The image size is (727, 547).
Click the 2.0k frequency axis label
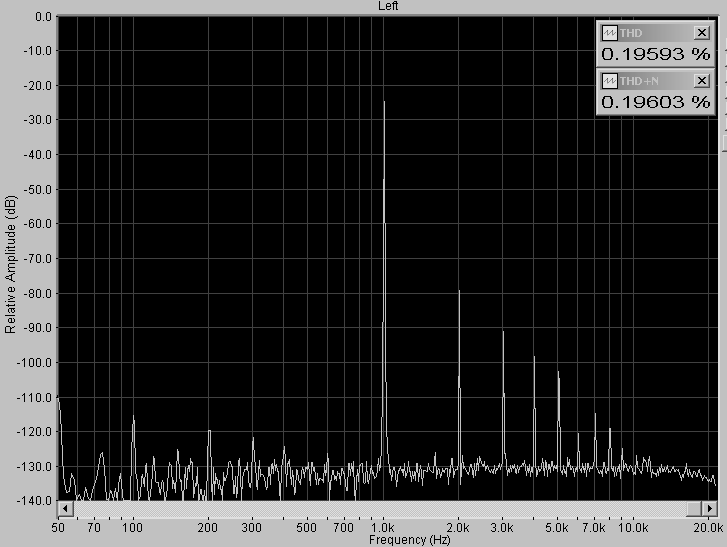tap(458, 528)
